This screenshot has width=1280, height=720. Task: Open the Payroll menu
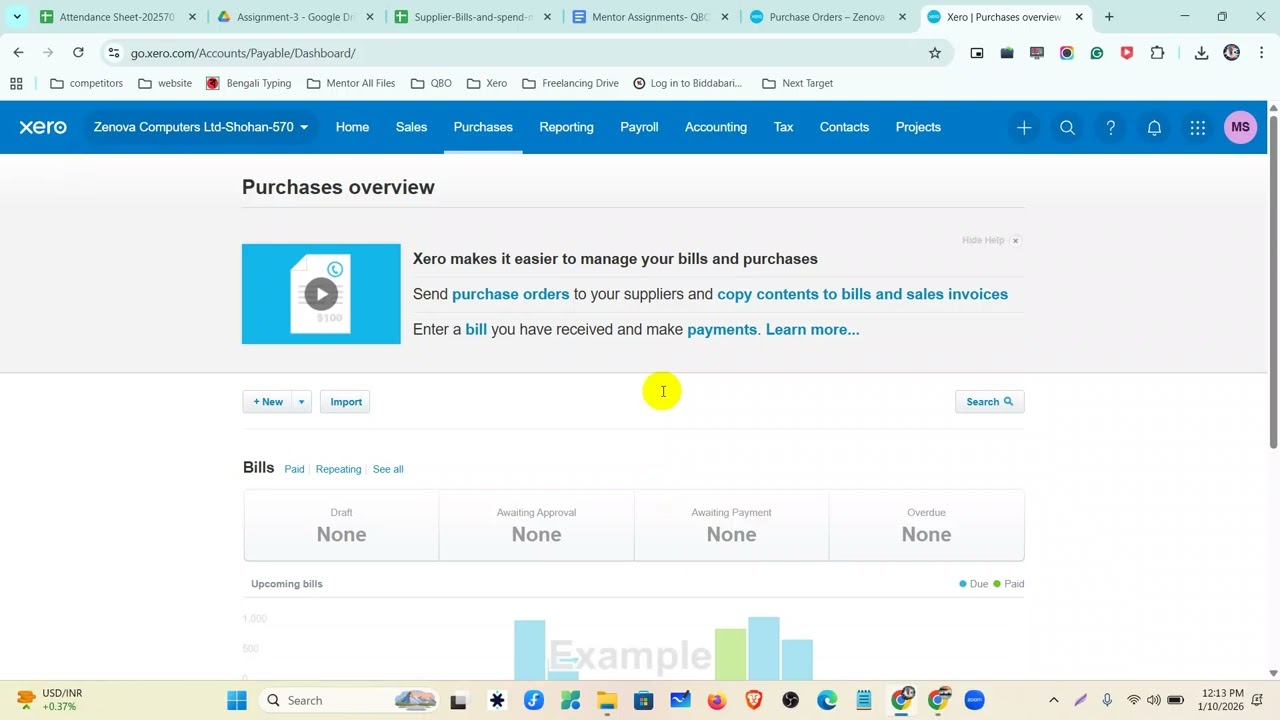[639, 127]
